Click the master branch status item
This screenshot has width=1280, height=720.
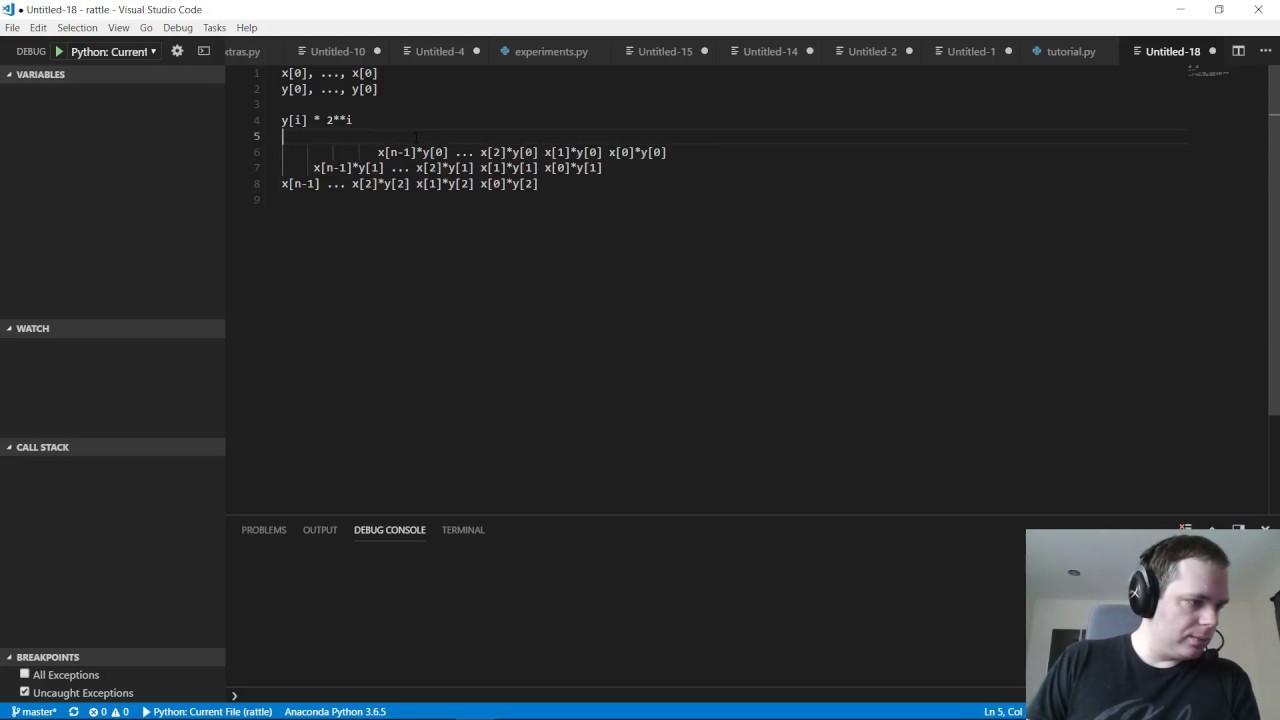[x=34, y=712]
